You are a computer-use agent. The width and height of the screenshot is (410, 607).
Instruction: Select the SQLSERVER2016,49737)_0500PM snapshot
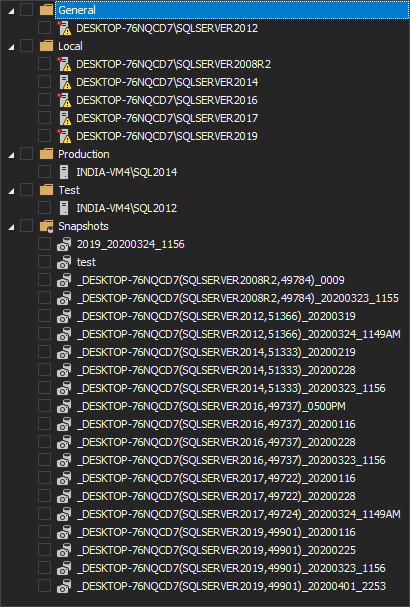point(211,406)
